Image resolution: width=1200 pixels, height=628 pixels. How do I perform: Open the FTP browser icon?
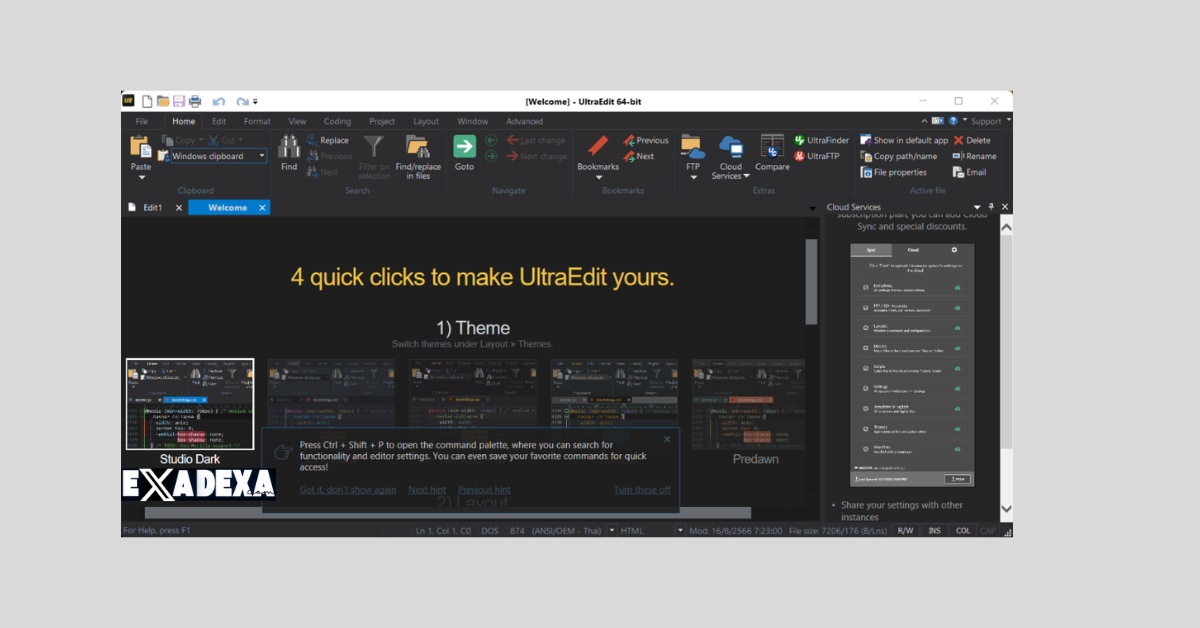pos(691,150)
